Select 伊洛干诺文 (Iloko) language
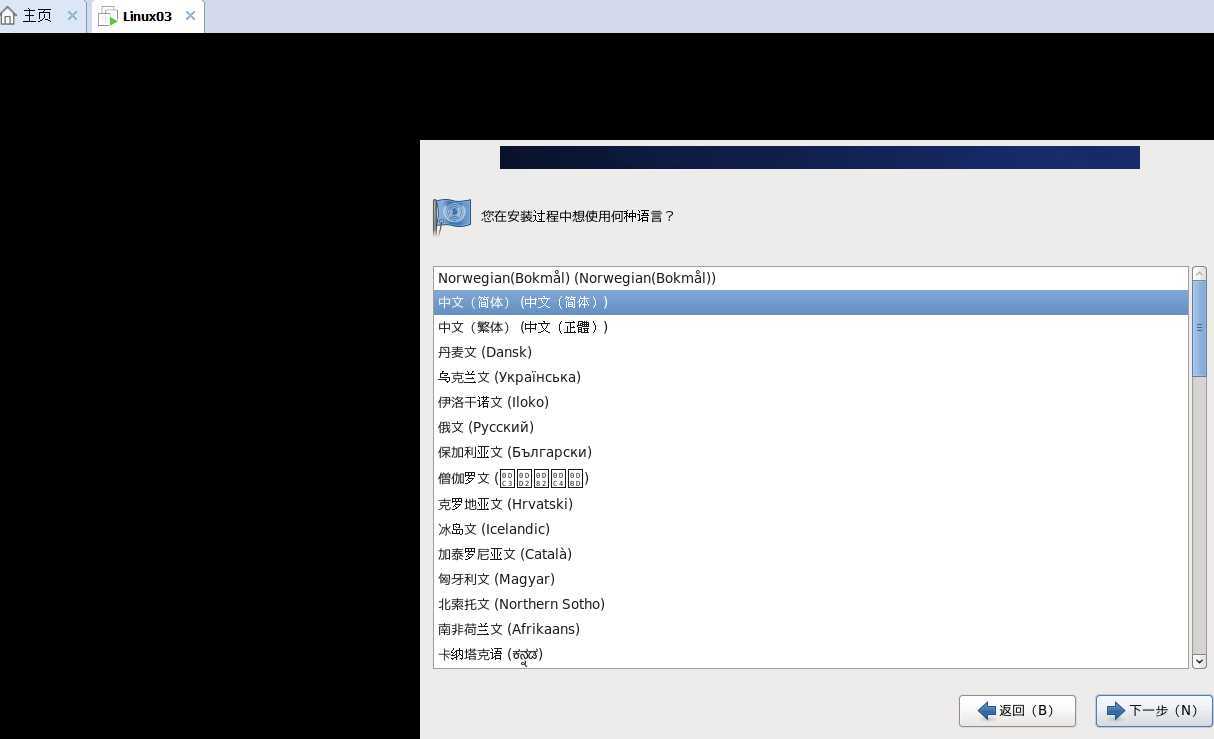This screenshot has width=1214, height=739. [811, 402]
